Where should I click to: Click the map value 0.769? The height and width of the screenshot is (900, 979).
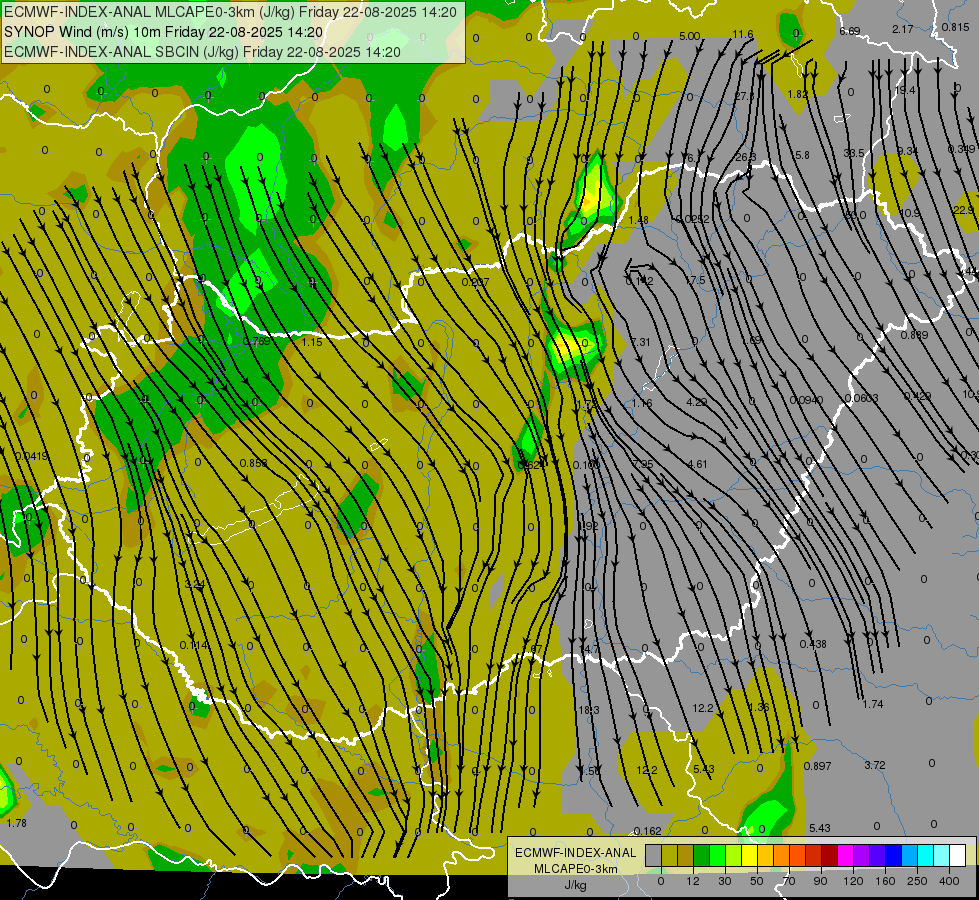(x=257, y=341)
